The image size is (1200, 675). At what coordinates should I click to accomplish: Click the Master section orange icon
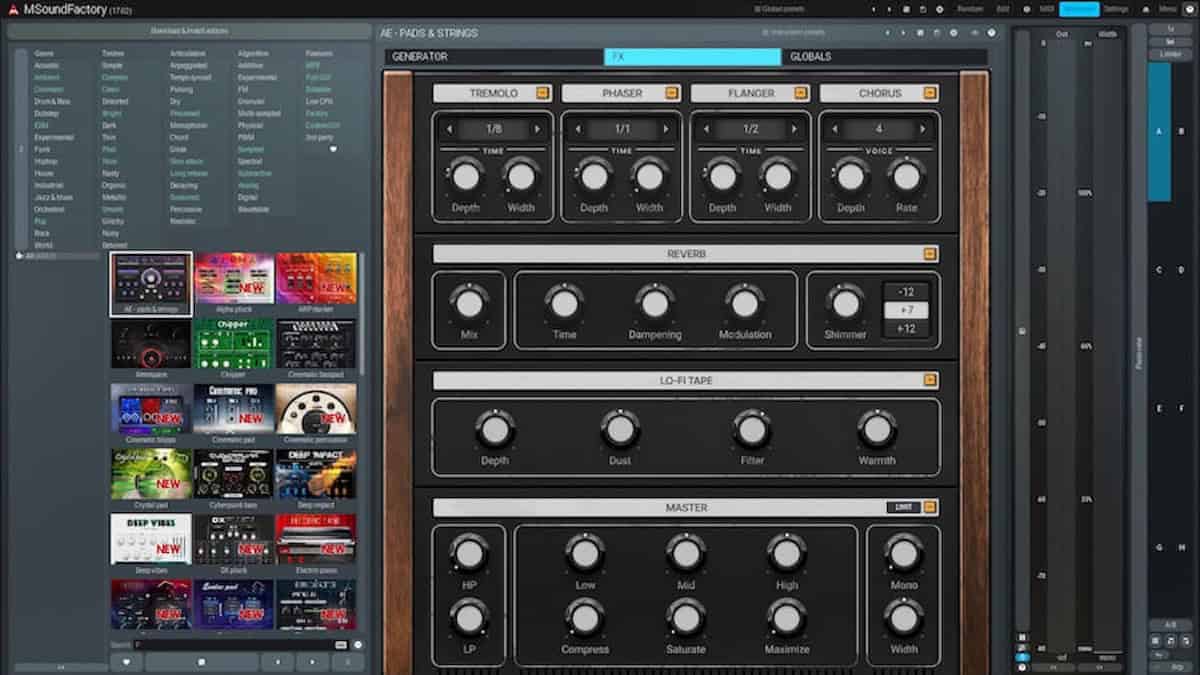pyautogui.click(x=930, y=508)
